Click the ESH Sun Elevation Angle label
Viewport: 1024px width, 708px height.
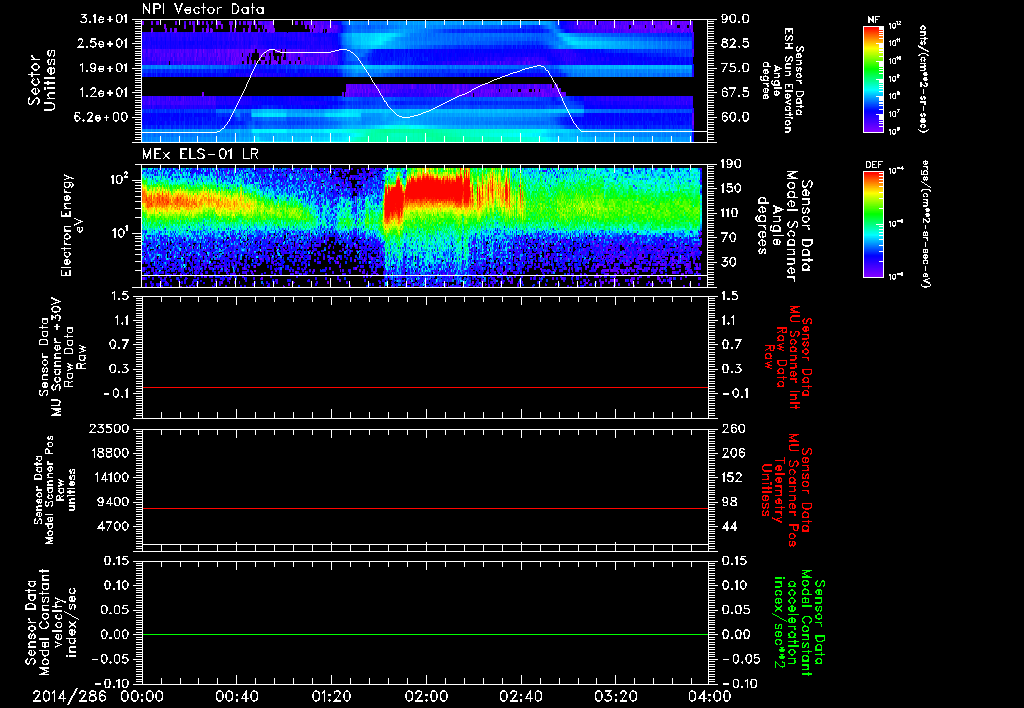point(789,80)
